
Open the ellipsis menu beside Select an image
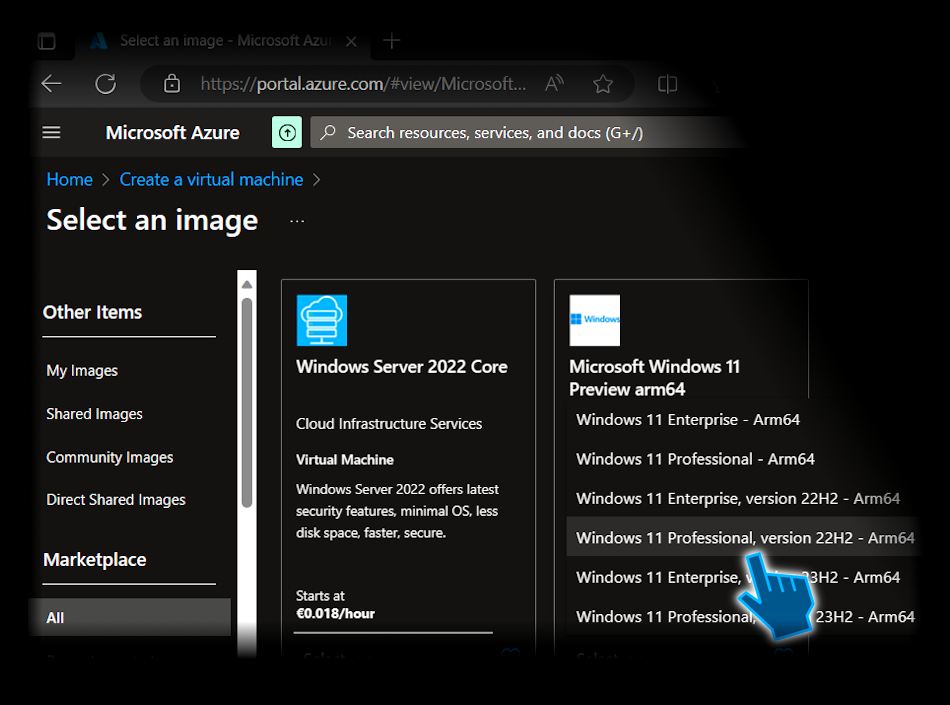[297, 221]
